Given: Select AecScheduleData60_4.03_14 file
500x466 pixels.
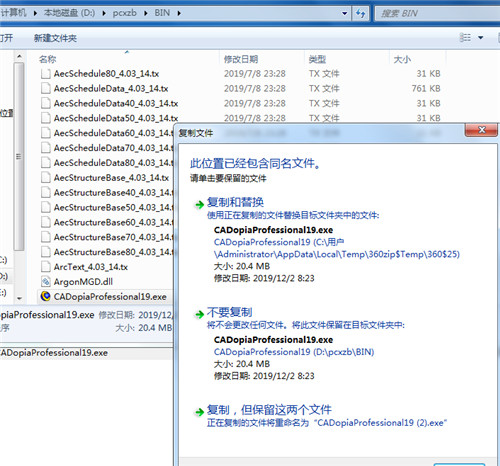Looking at the screenshot, I should point(113,133).
